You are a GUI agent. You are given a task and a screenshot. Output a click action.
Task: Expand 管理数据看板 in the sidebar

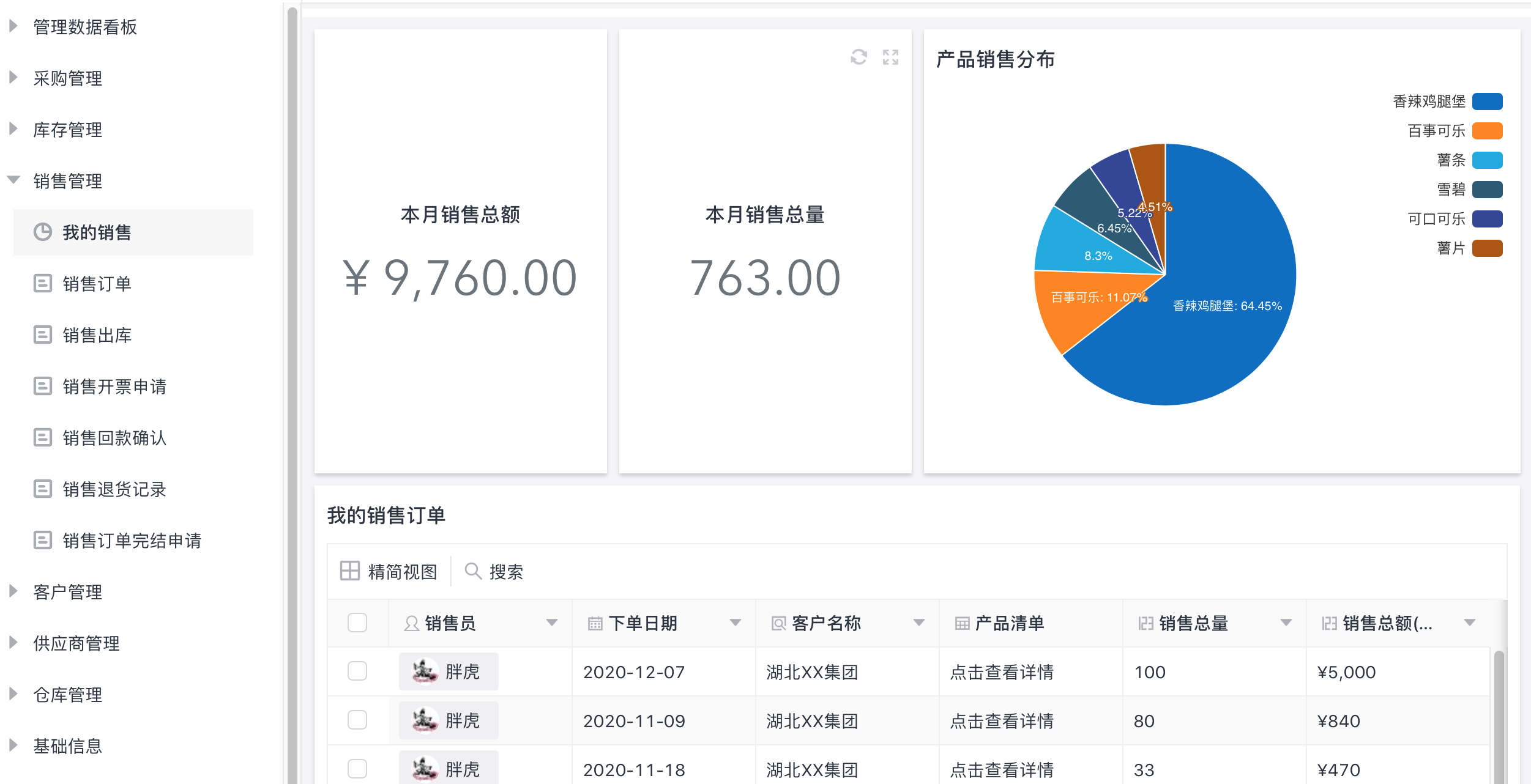point(13,26)
